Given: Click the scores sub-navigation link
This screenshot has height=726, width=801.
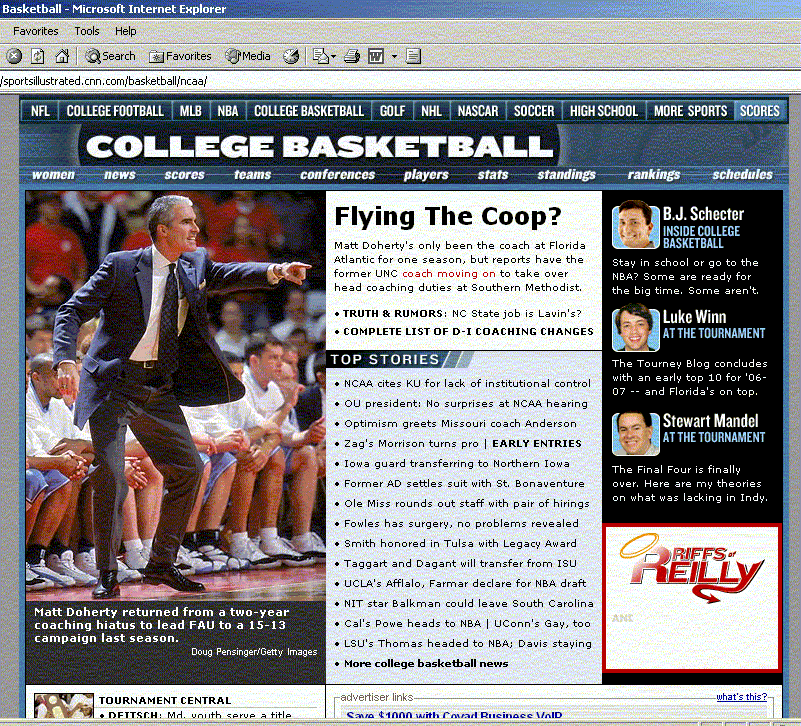Looking at the screenshot, I should 184,175.
